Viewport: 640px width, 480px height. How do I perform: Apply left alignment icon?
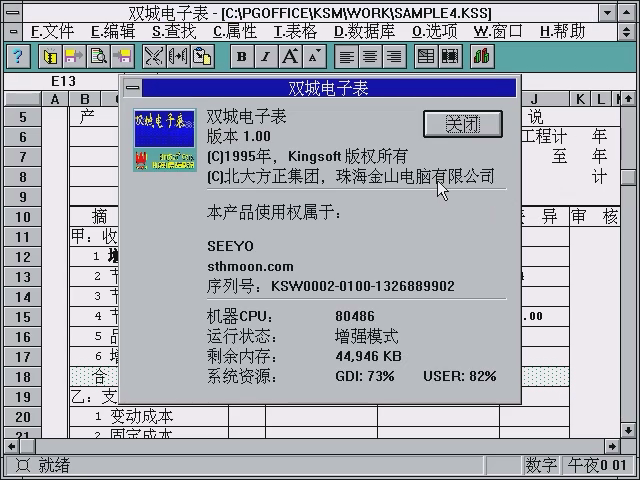click(x=346, y=56)
